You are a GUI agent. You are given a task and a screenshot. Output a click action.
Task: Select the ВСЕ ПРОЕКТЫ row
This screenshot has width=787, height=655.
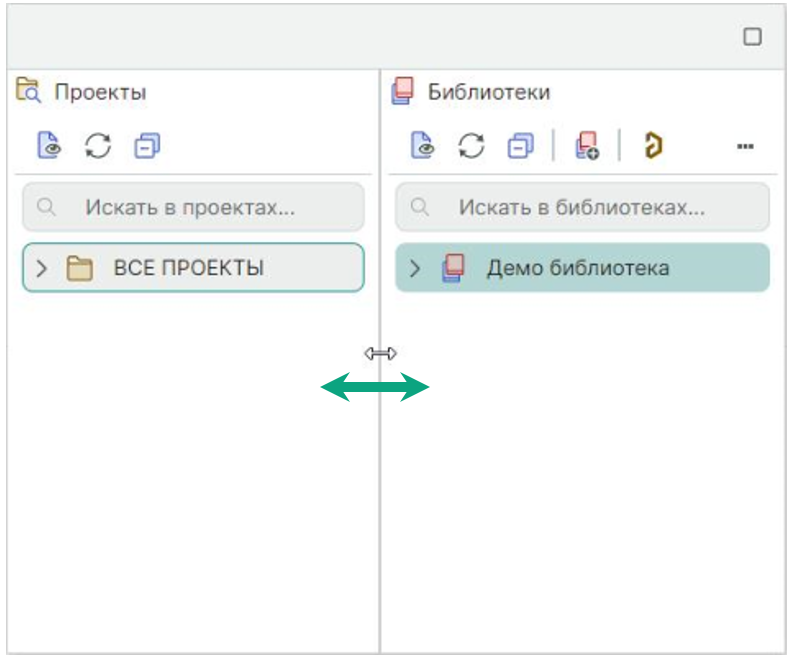(x=193, y=268)
